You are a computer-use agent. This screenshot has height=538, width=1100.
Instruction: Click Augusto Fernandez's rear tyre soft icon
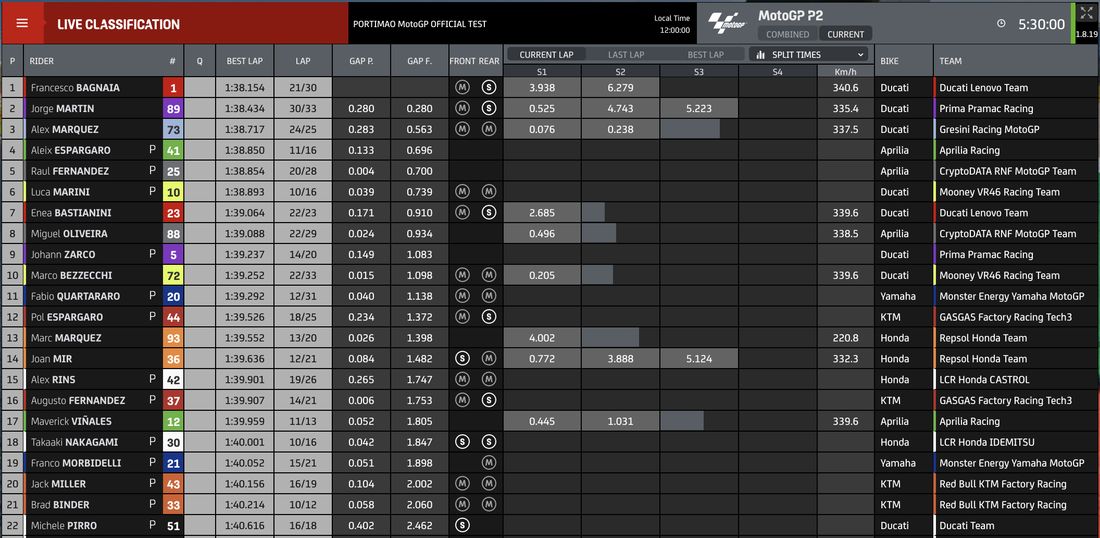click(x=489, y=401)
